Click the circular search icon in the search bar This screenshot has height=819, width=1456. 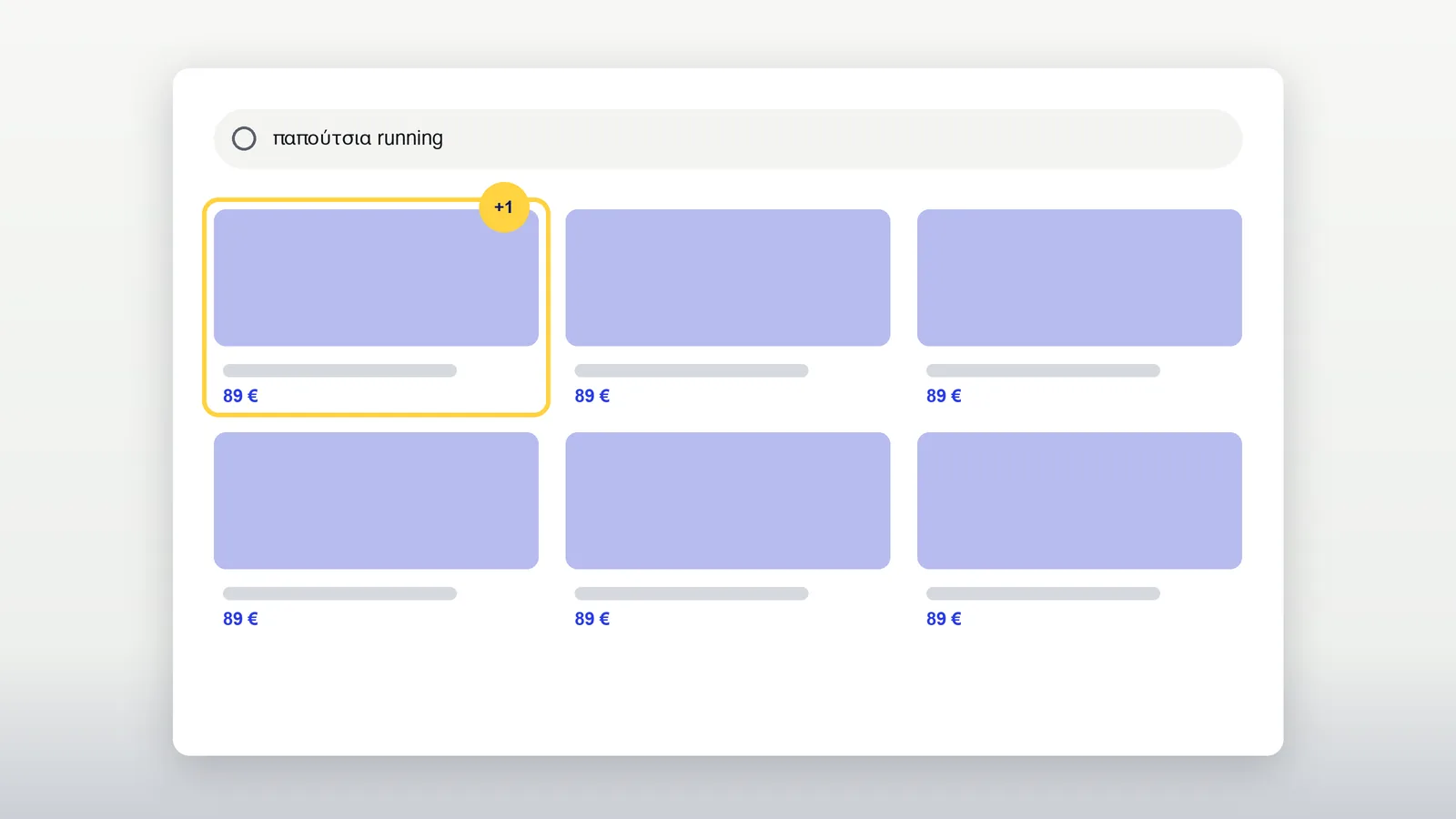tap(244, 138)
